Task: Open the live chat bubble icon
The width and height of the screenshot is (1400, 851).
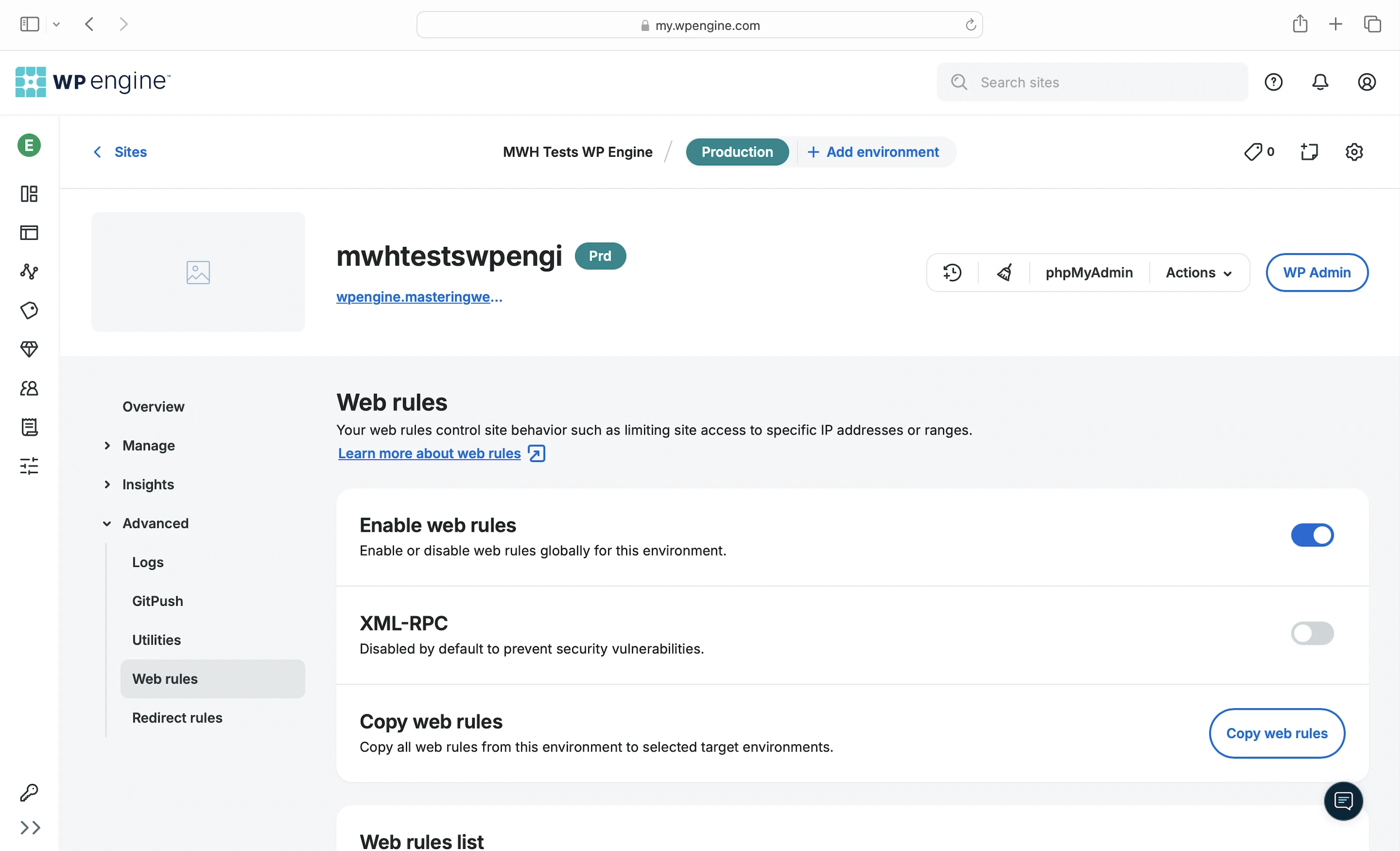Action: (x=1343, y=801)
